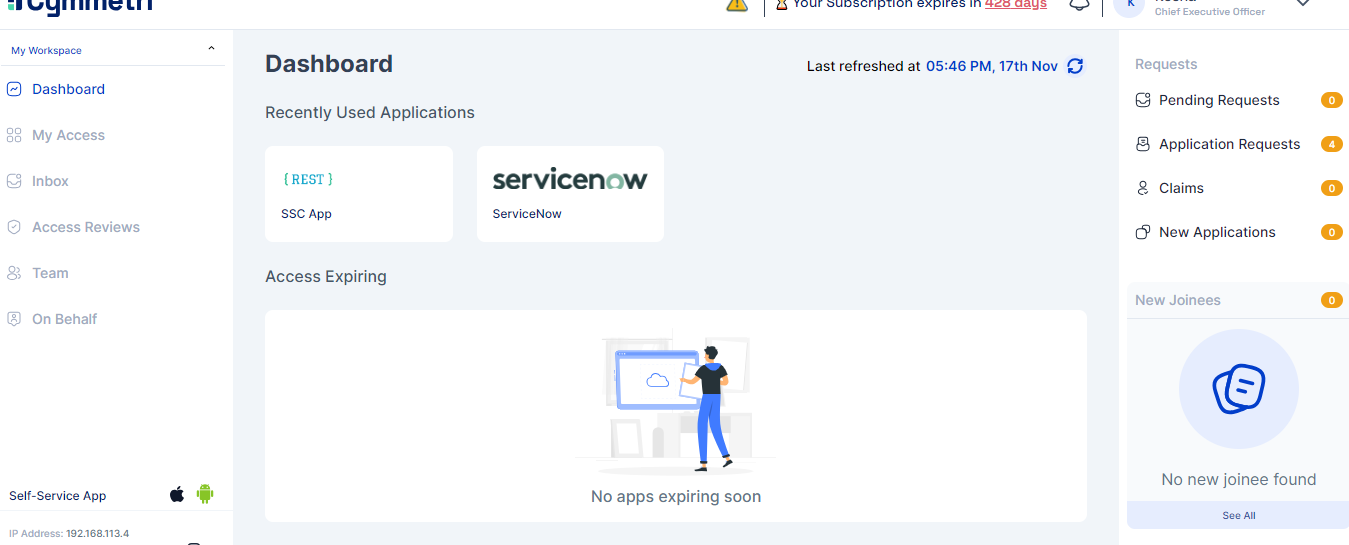Select Access Reviews from the sidebar
The image size is (1349, 545).
click(86, 227)
